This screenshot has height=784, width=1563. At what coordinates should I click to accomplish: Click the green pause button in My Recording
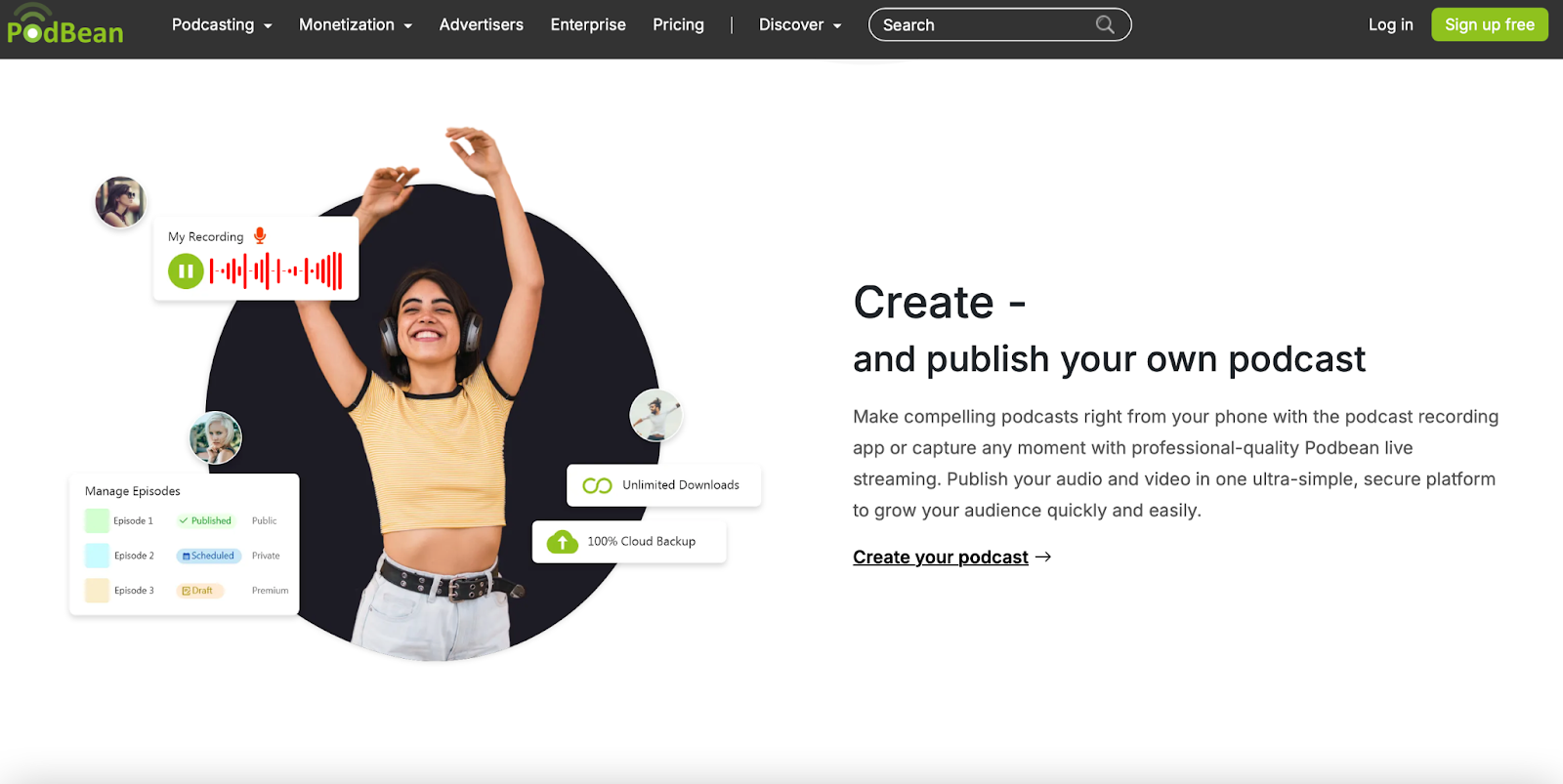pos(186,271)
